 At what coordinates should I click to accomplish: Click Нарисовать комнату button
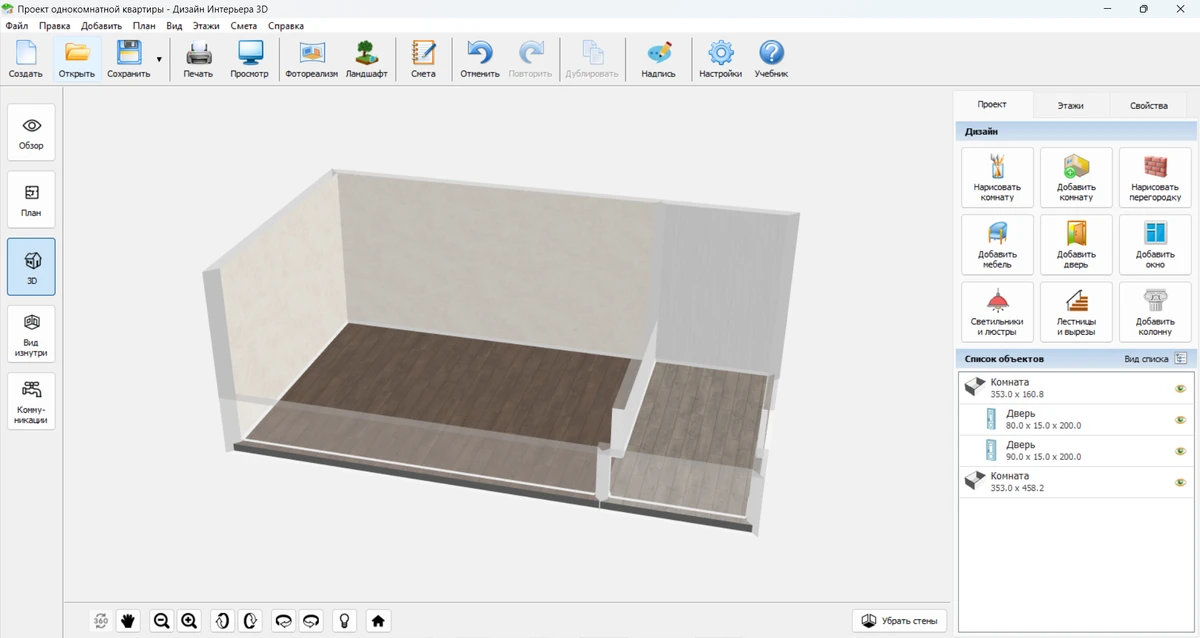(997, 177)
